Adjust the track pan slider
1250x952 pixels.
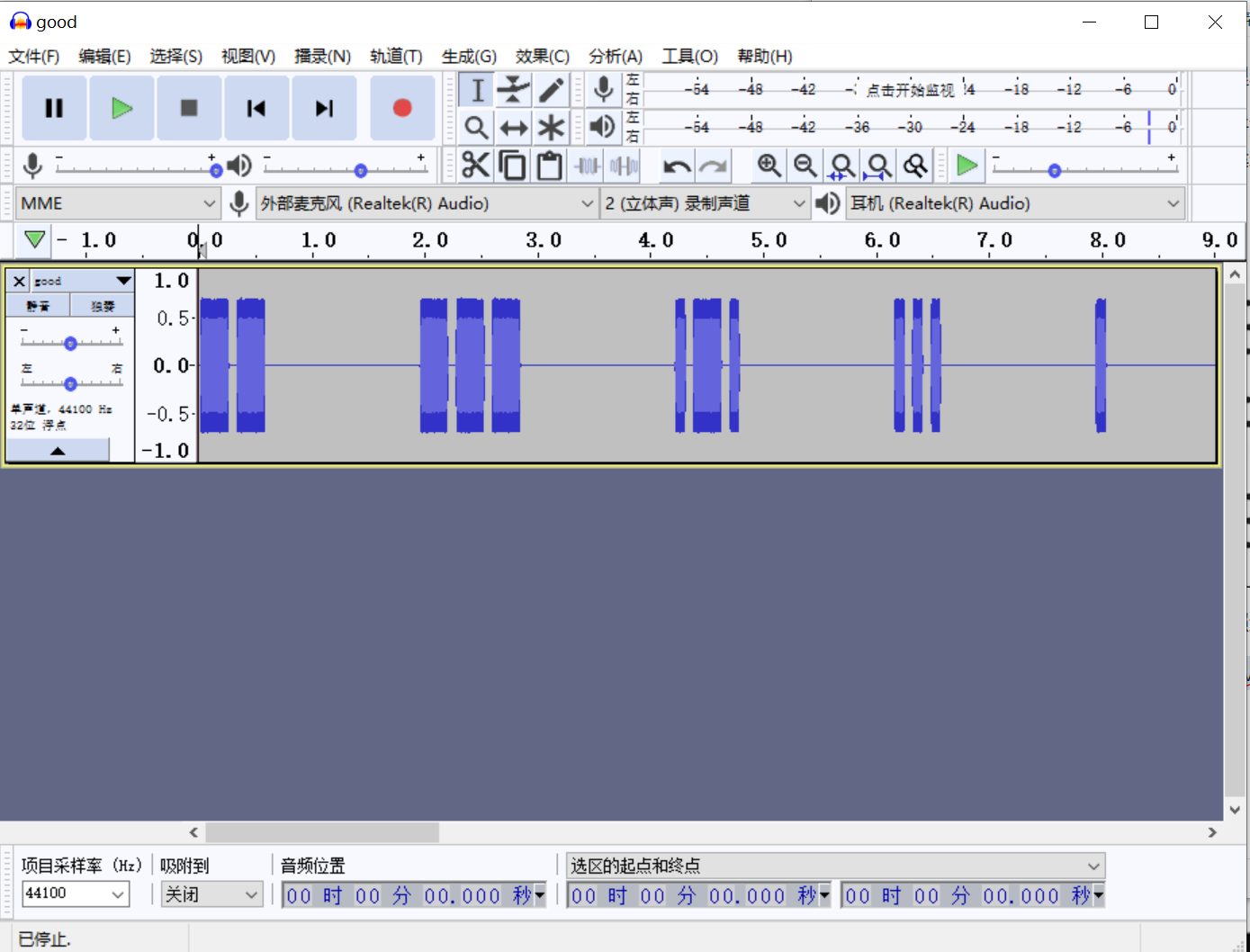70,382
